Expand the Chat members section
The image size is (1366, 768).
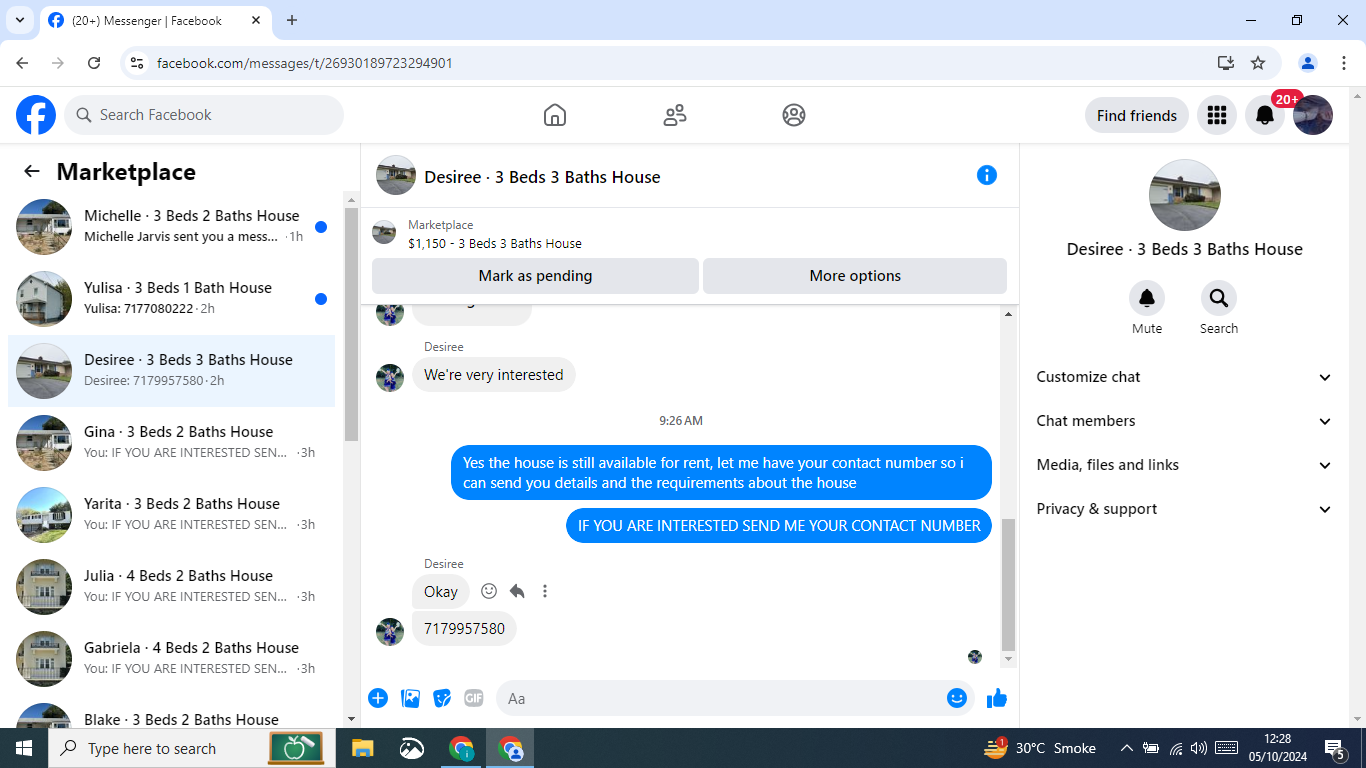pyautogui.click(x=1184, y=421)
